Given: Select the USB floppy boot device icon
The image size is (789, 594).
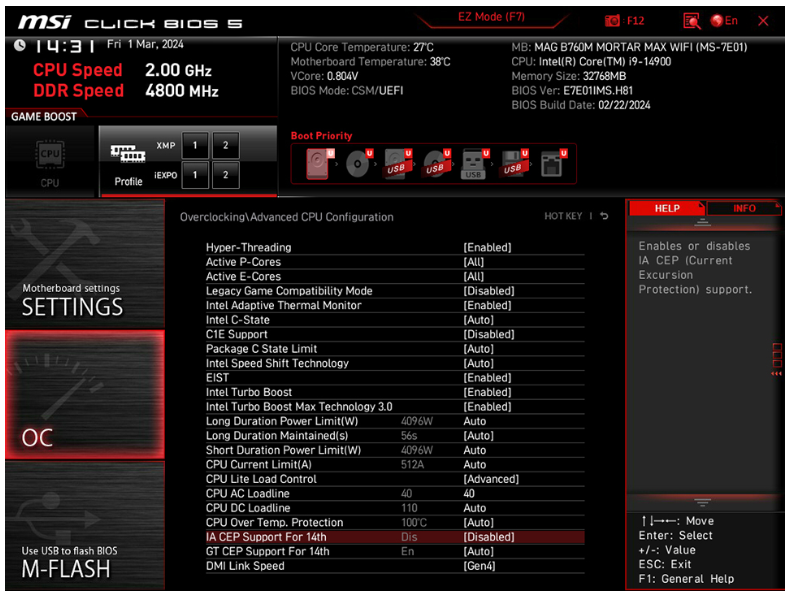Looking at the screenshot, I should 514,164.
